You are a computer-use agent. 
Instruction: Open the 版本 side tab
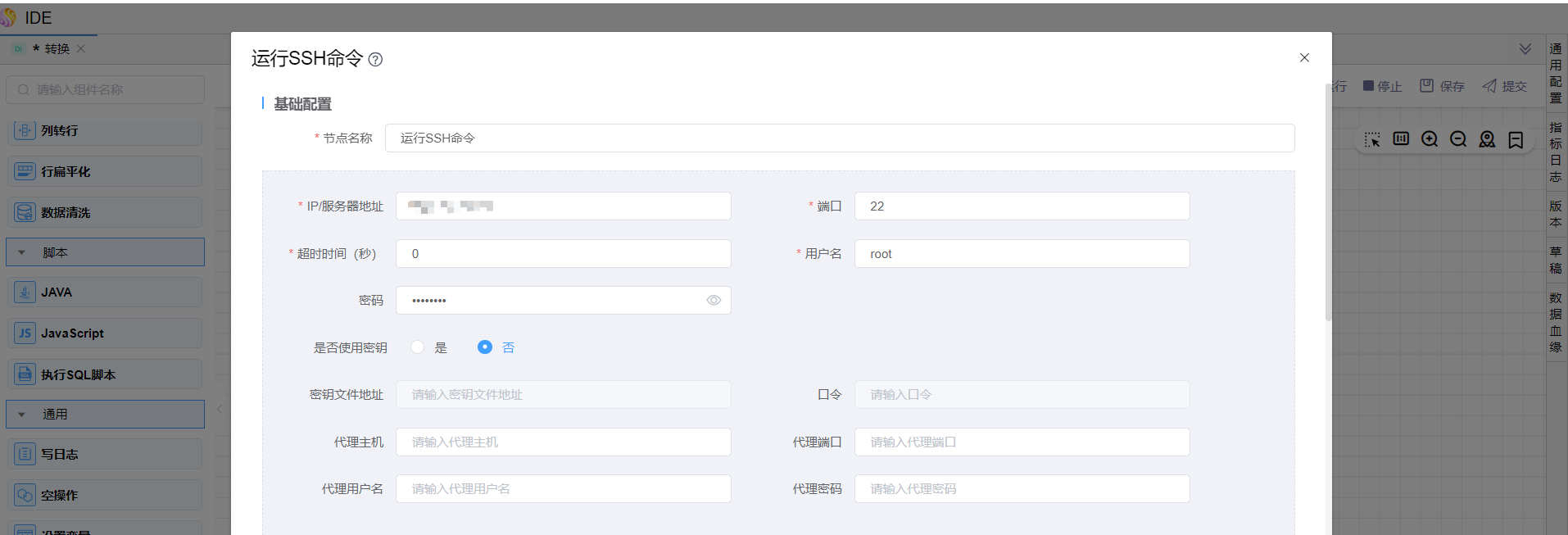1556,214
